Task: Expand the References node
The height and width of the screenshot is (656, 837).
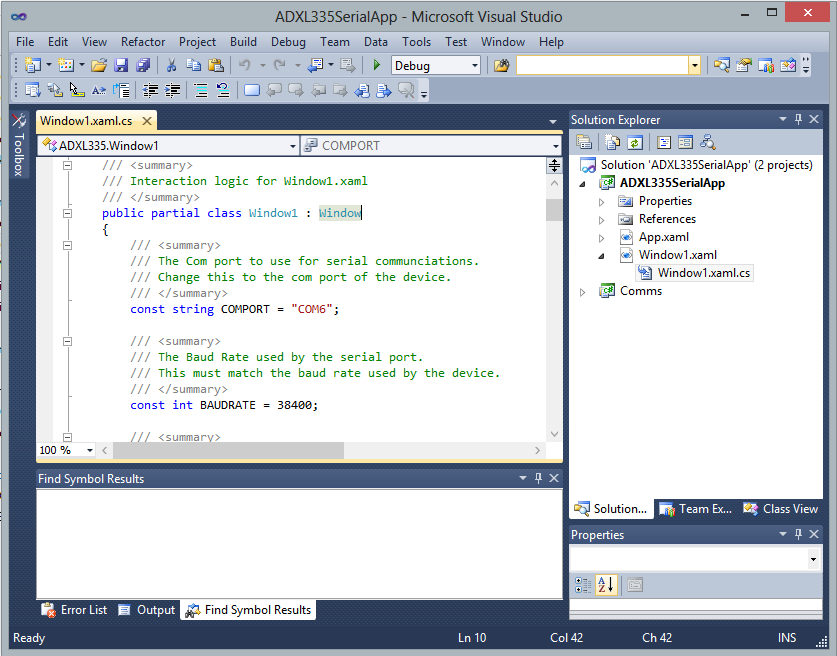Action: pyautogui.click(x=602, y=220)
